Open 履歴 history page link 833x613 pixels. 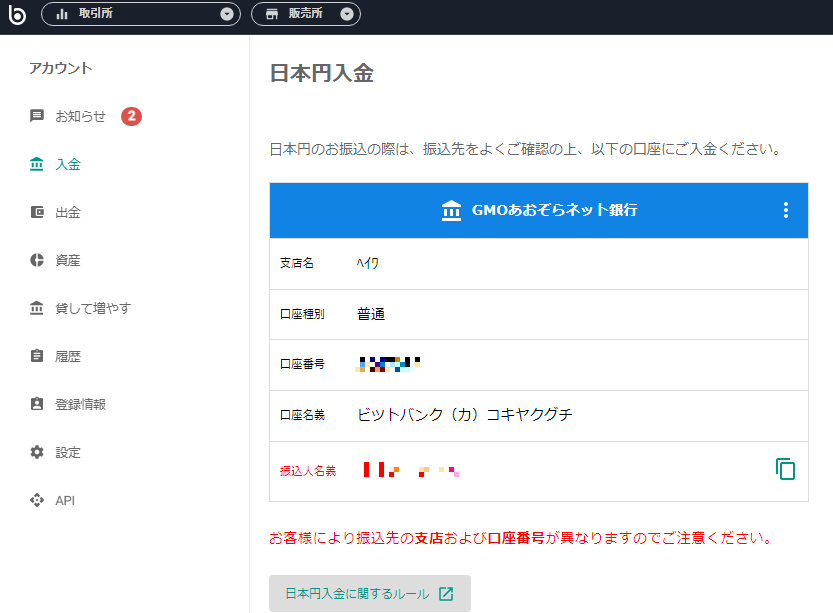pyautogui.click(x=68, y=356)
